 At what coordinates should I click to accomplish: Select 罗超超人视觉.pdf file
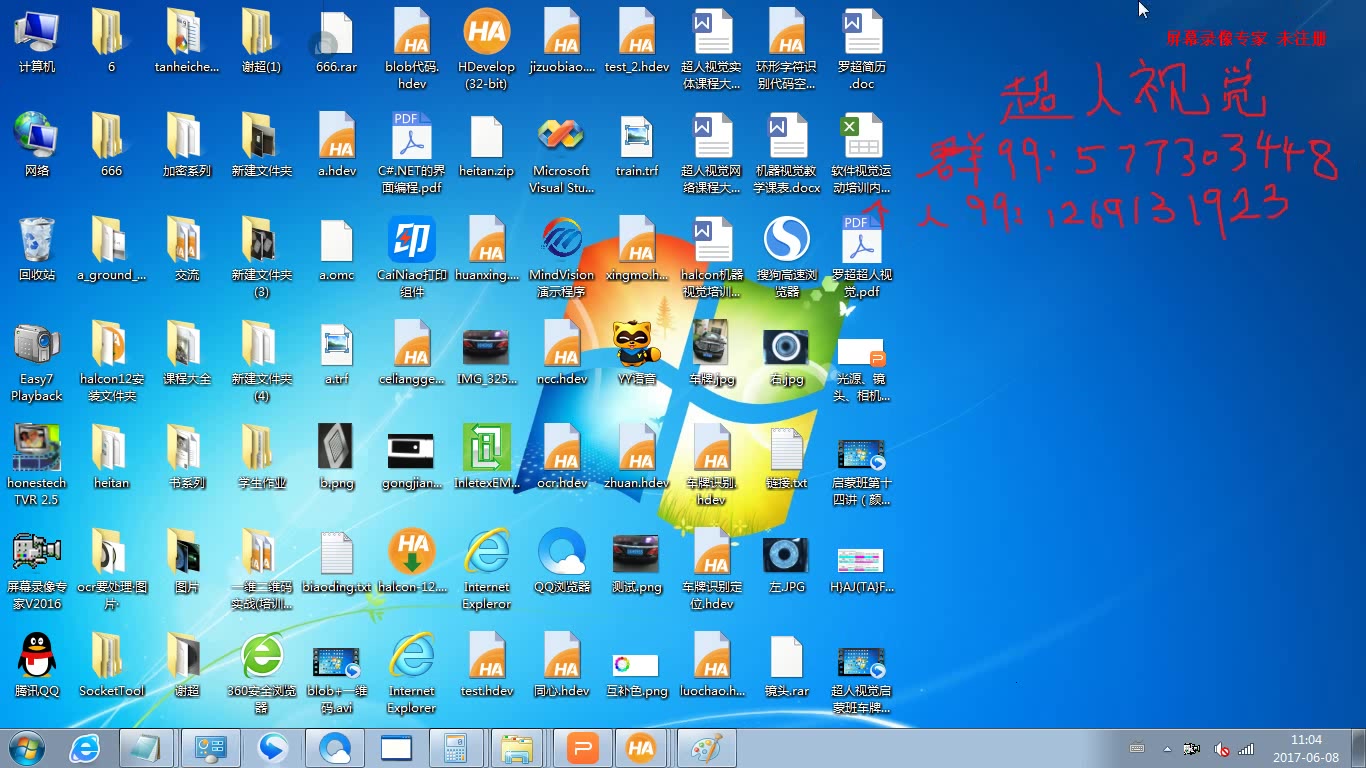[862, 257]
